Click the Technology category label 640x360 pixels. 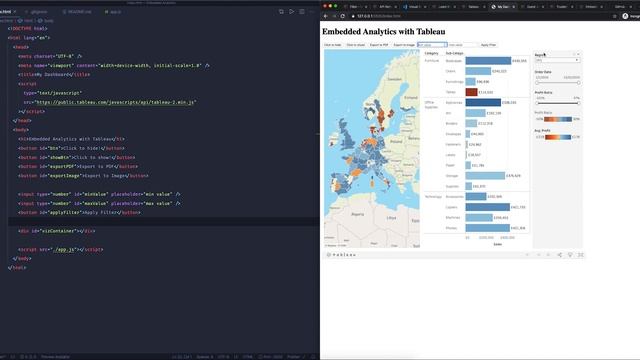tap(433, 197)
